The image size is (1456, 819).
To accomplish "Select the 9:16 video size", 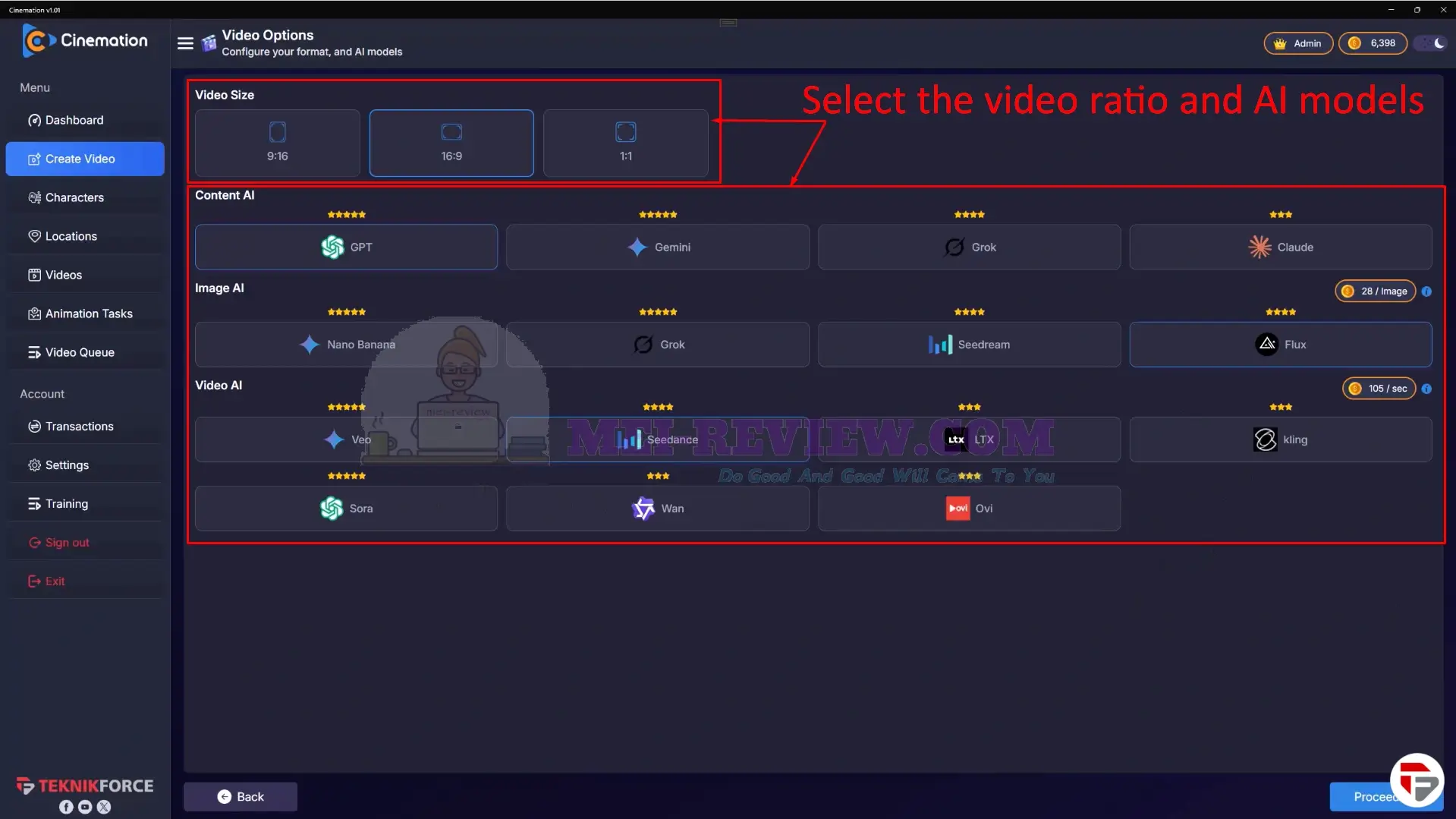I will [x=278, y=143].
